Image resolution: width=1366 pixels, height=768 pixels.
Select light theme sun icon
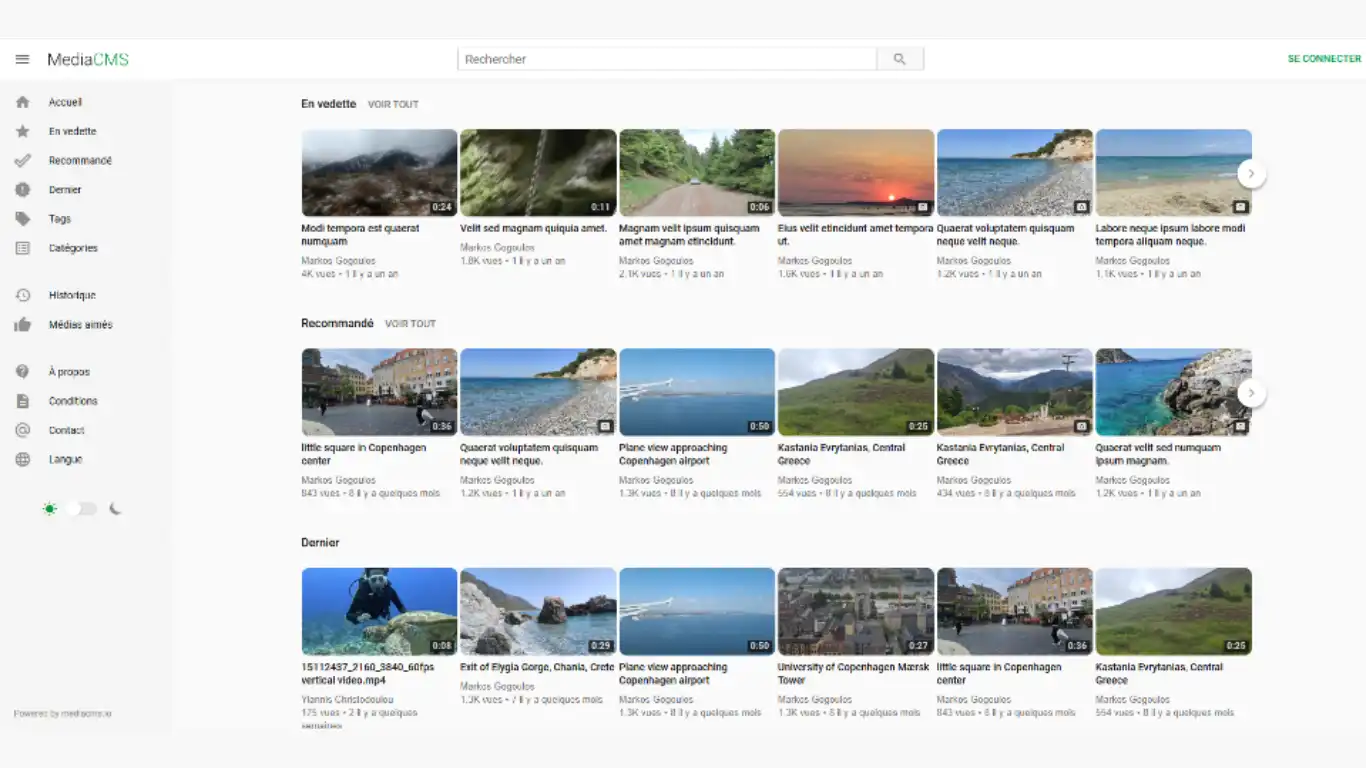pyautogui.click(x=49, y=509)
